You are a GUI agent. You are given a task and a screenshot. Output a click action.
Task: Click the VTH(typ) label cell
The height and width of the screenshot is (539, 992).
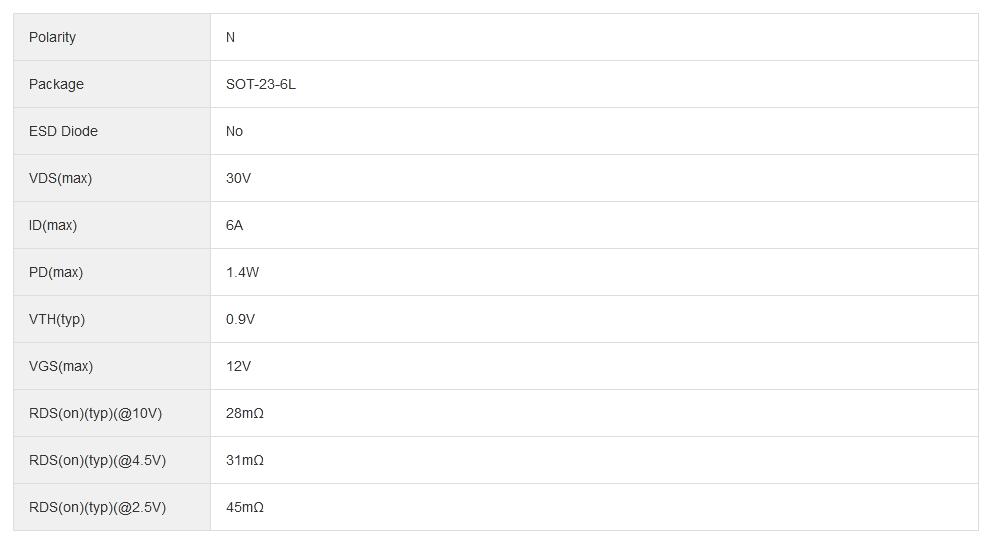click(x=57, y=319)
